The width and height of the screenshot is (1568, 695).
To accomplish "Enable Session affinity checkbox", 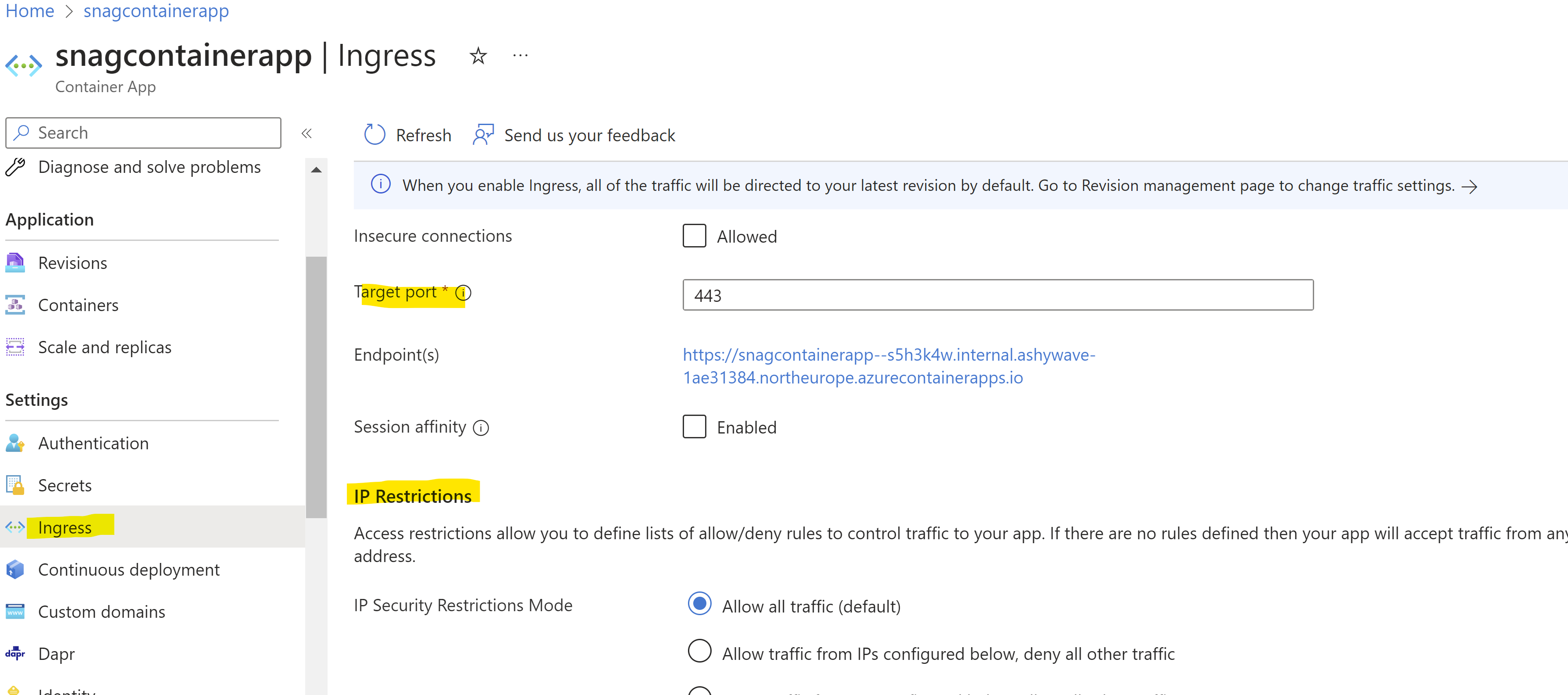I will click(x=694, y=426).
